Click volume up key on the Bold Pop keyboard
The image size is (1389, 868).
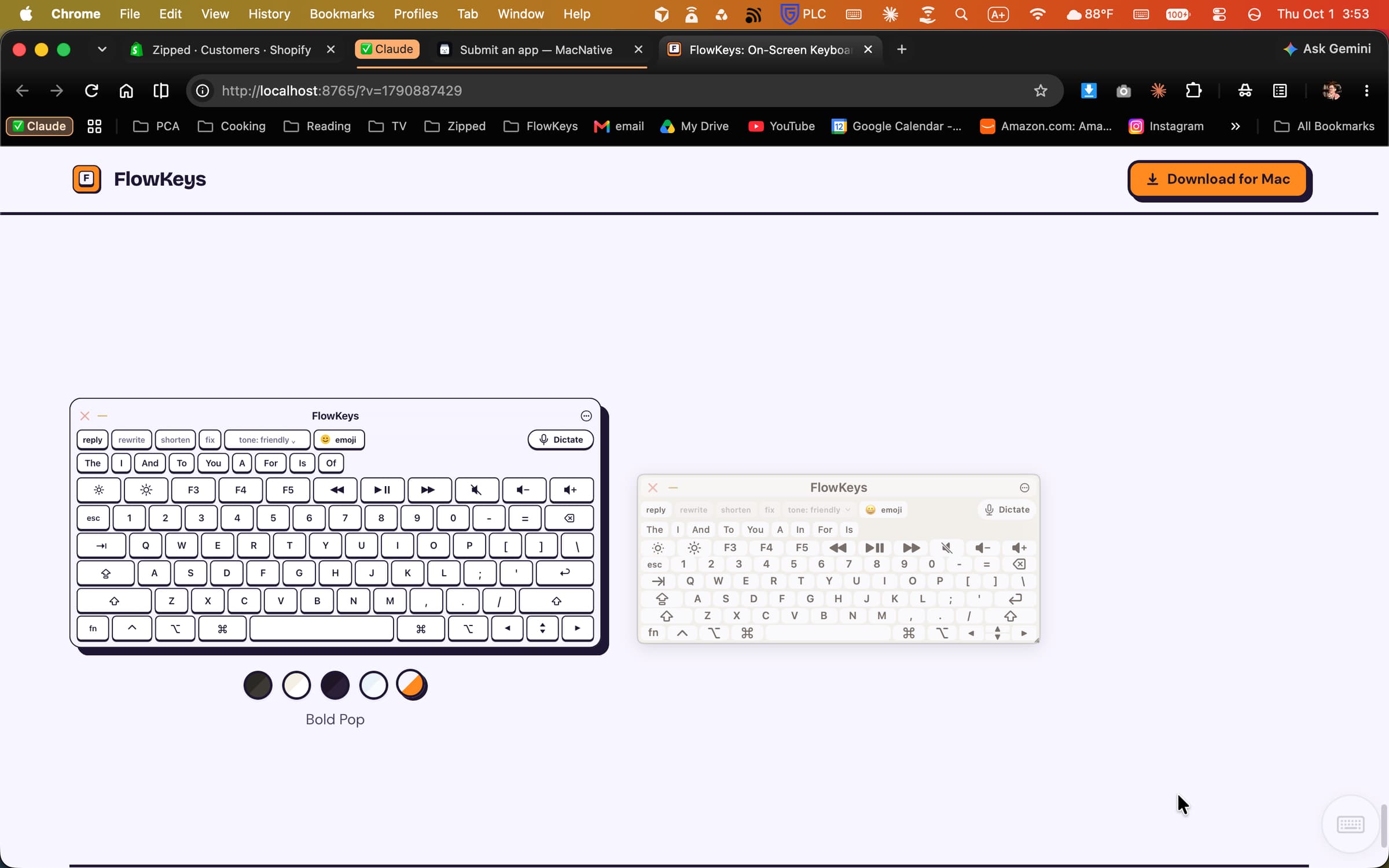pos(571,490)
